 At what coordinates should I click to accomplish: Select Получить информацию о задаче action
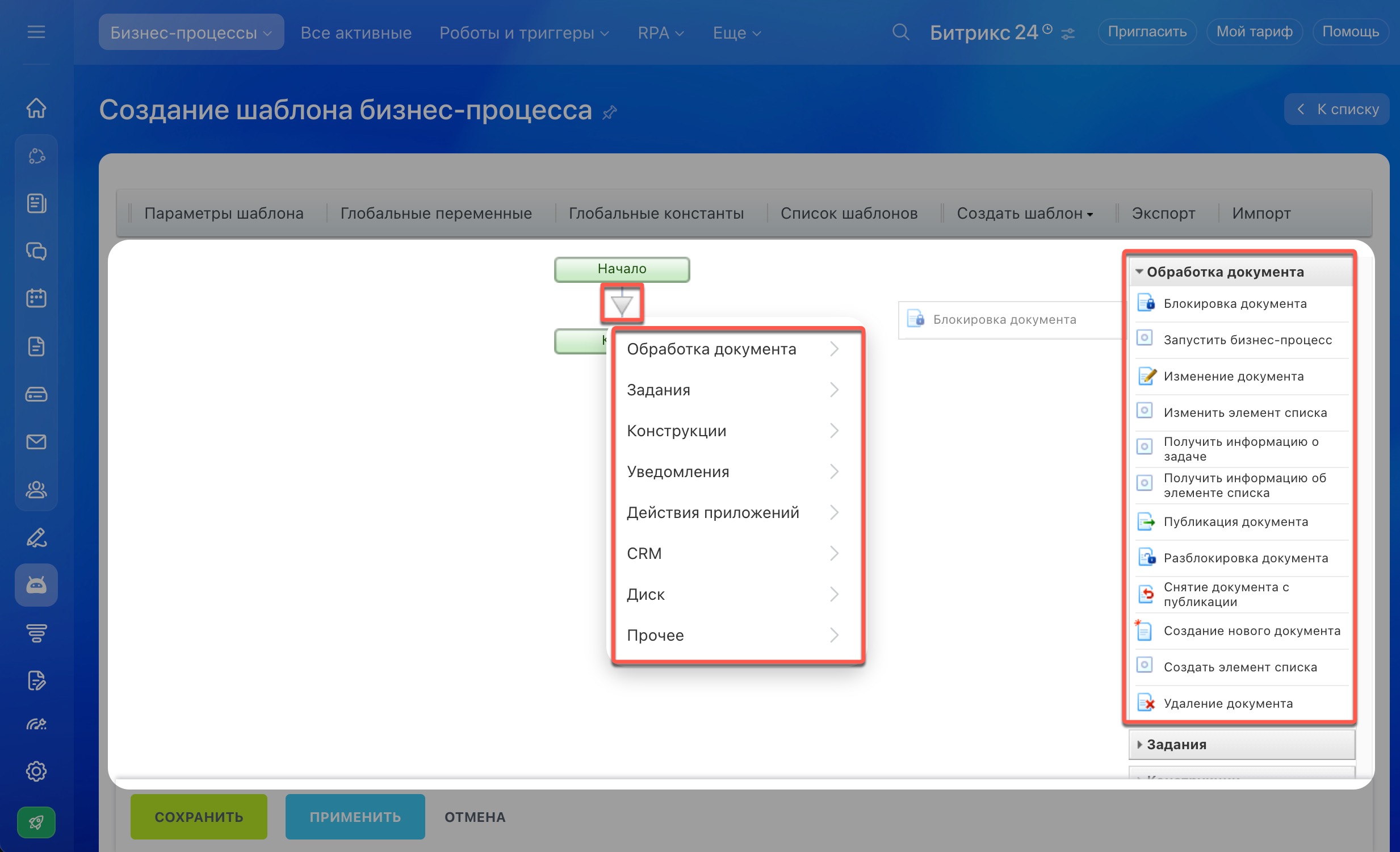(x=1242, y=449)
